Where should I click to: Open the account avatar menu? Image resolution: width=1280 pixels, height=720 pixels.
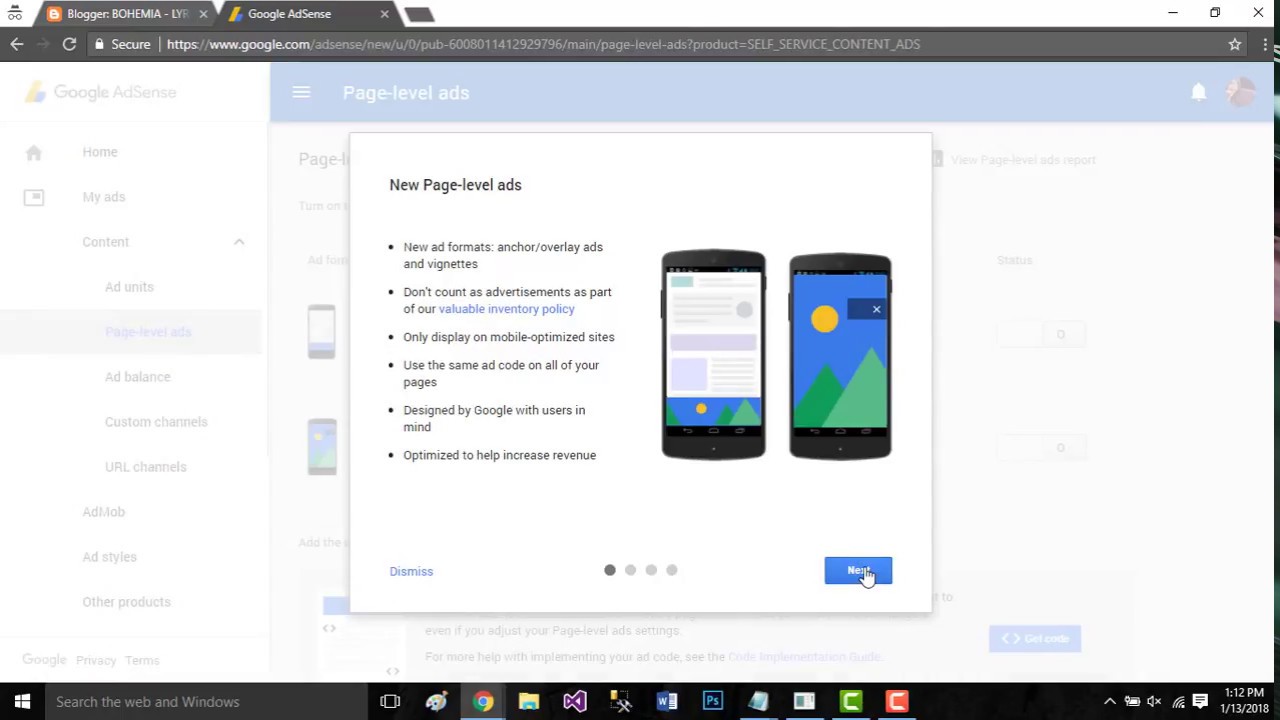(x=1241, y=92)
